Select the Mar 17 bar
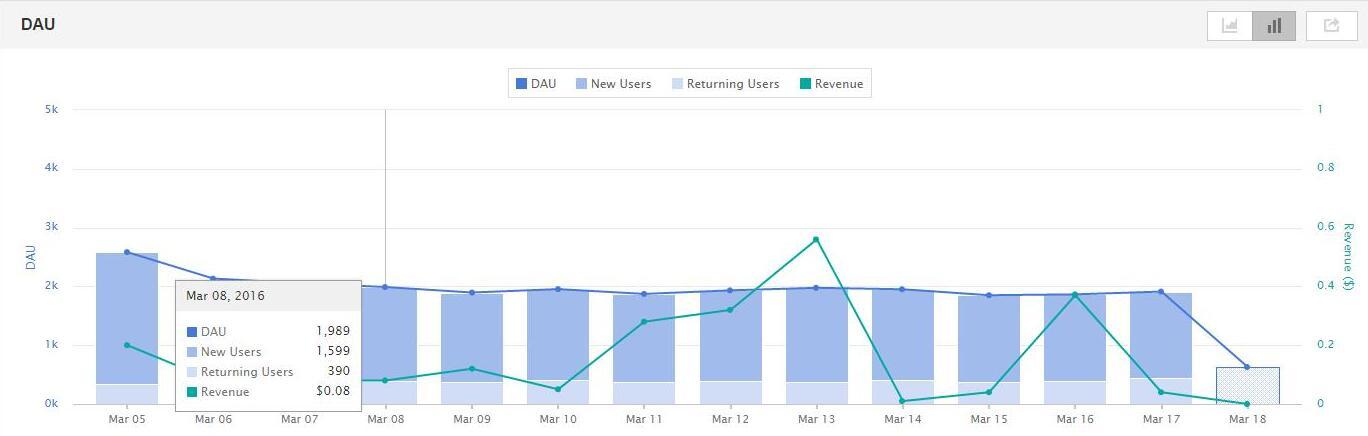The width and height of the screenshot is (1368, 436). tap(1161, 349)
